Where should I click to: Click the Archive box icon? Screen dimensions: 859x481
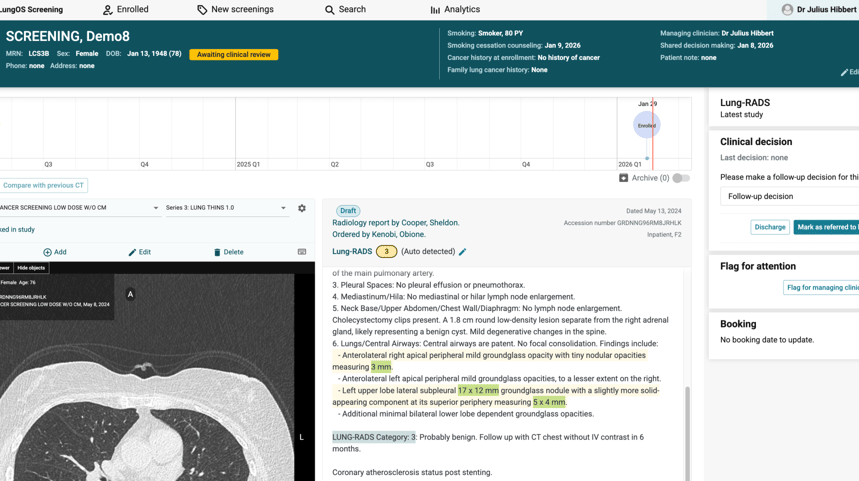click(x=623, y=178)
